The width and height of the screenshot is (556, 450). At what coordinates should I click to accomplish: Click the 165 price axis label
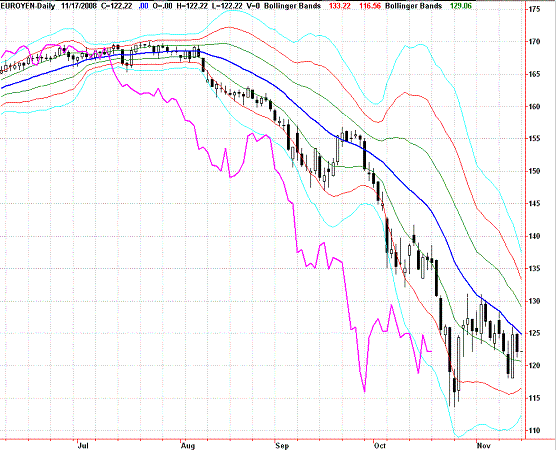[x=535, y=74]
